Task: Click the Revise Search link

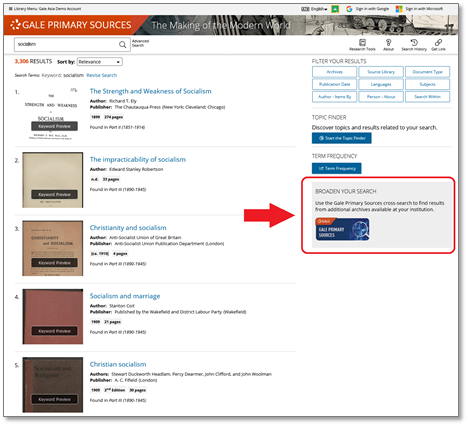Action: tap(102, 75)
